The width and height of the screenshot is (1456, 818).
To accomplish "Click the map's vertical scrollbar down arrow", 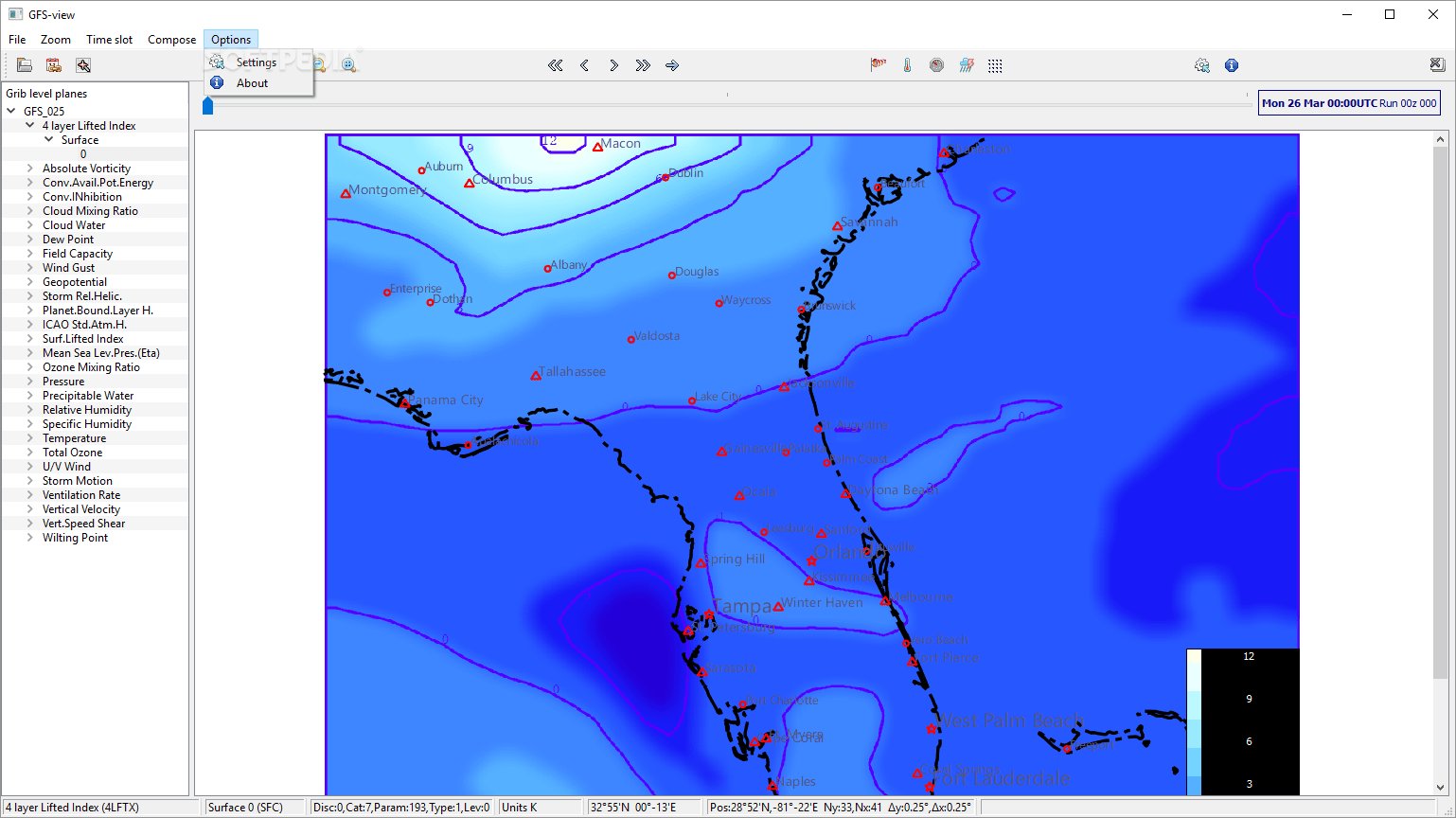I will point(1441,787).
